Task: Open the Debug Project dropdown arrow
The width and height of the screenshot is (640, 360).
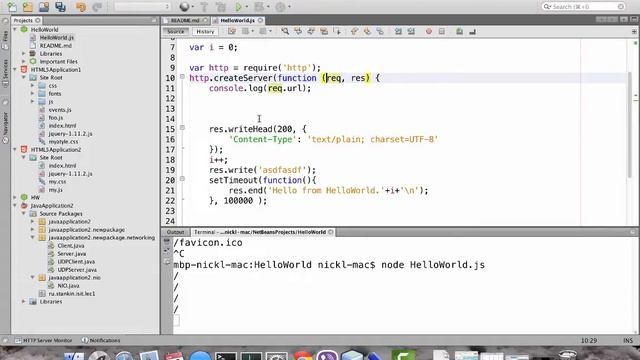Action: pyautogui.click(x=268, y=7)
